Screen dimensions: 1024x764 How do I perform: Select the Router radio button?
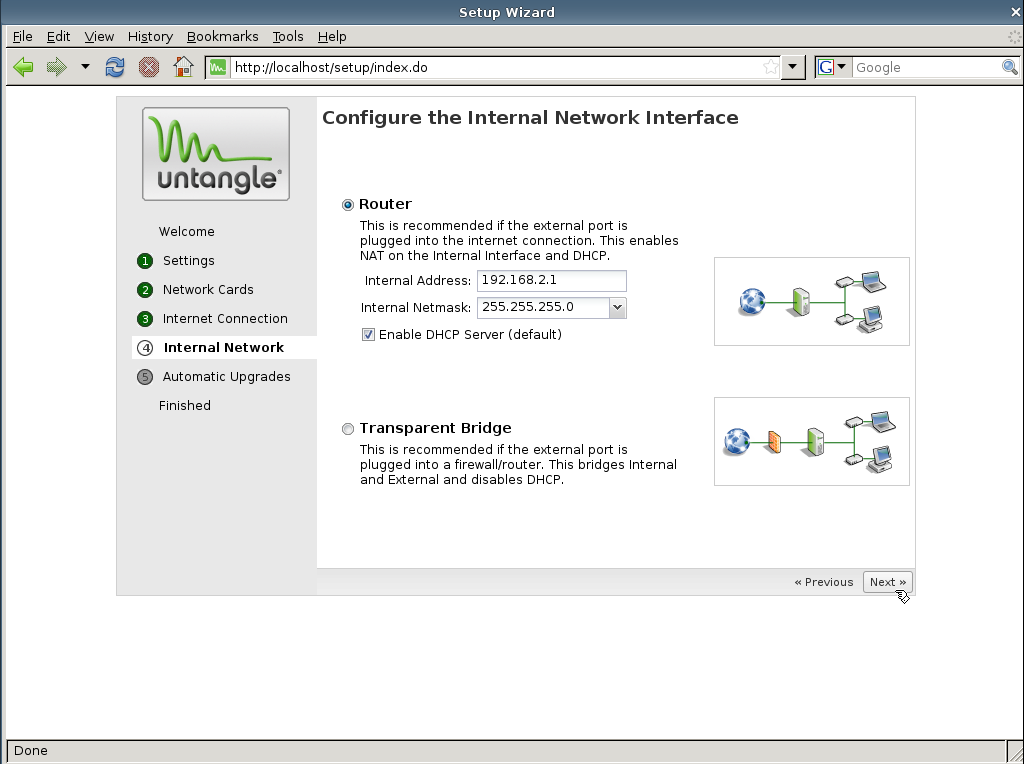click(x=348, y=205)
